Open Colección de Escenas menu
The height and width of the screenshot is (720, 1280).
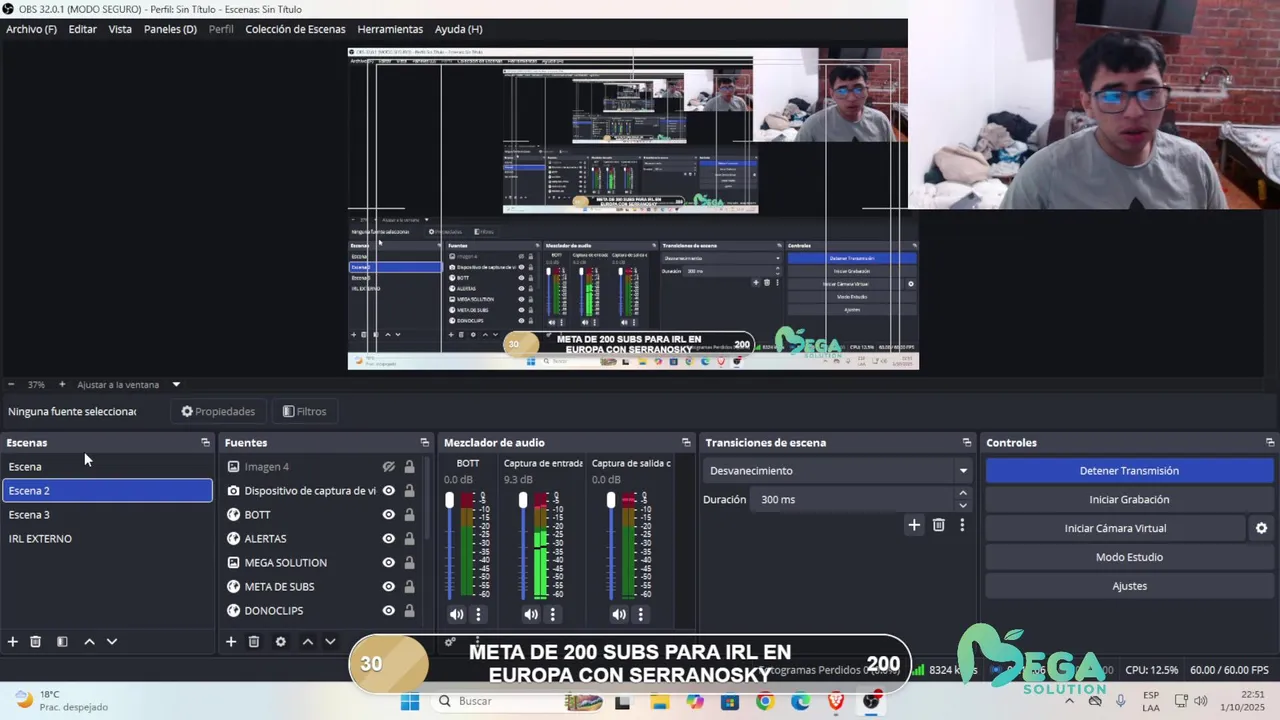point(295,29)
